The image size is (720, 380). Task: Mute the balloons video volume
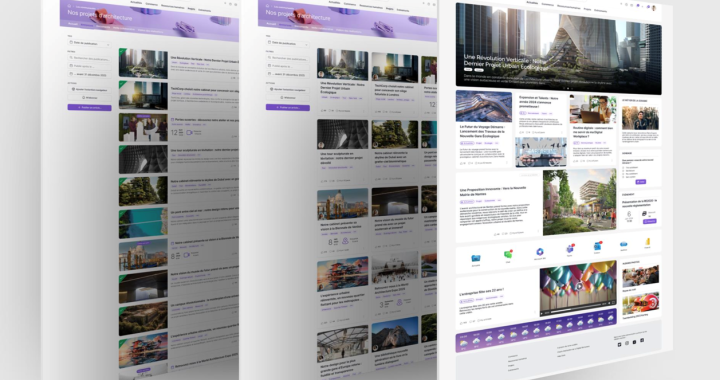[x=609, y=303]
